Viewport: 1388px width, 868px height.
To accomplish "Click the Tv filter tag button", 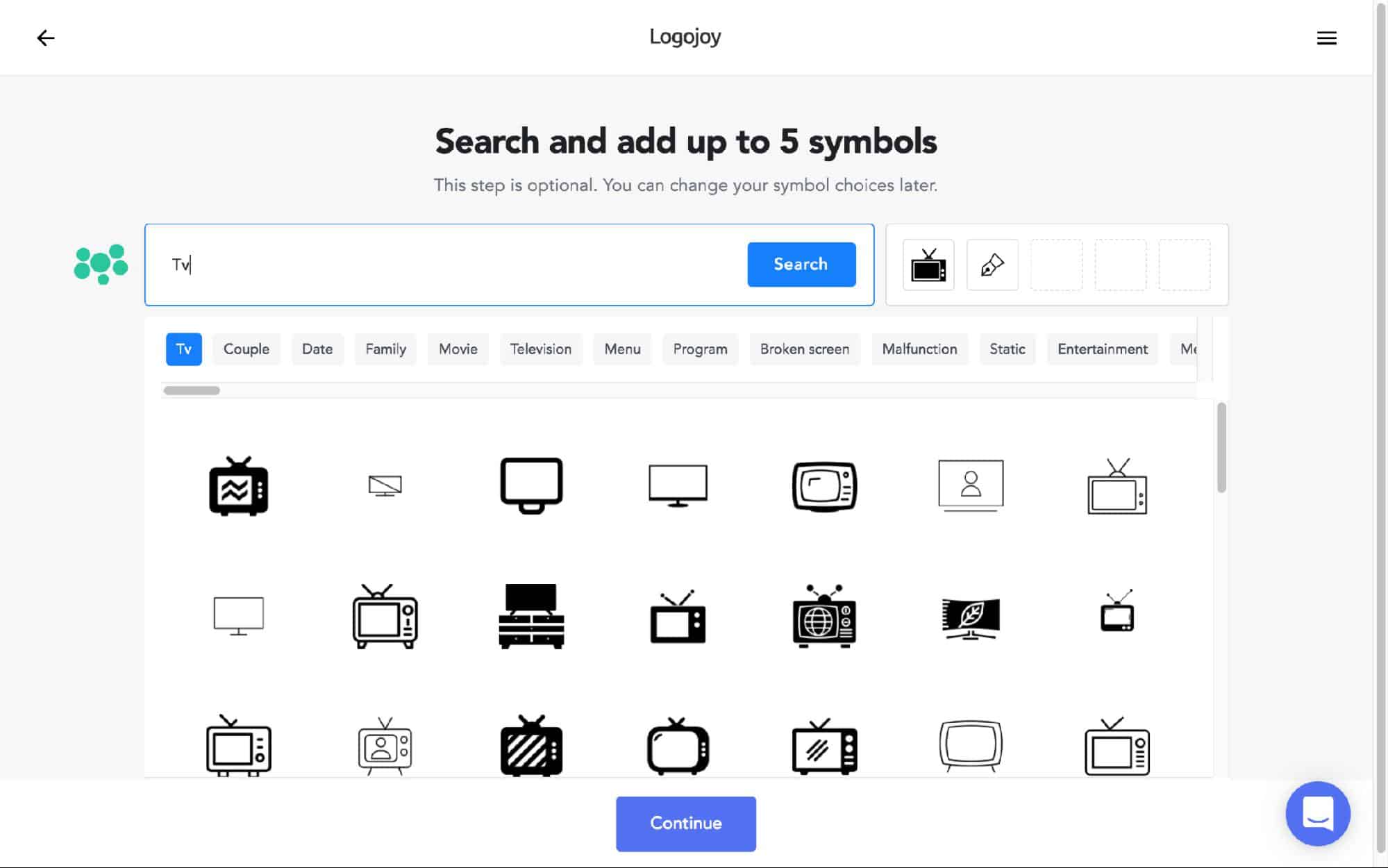I will coord(183,349).
